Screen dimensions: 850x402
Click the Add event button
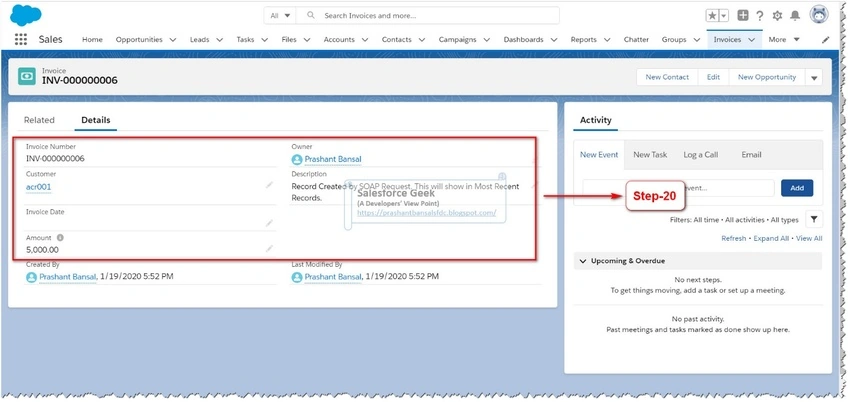click(797, 188)
